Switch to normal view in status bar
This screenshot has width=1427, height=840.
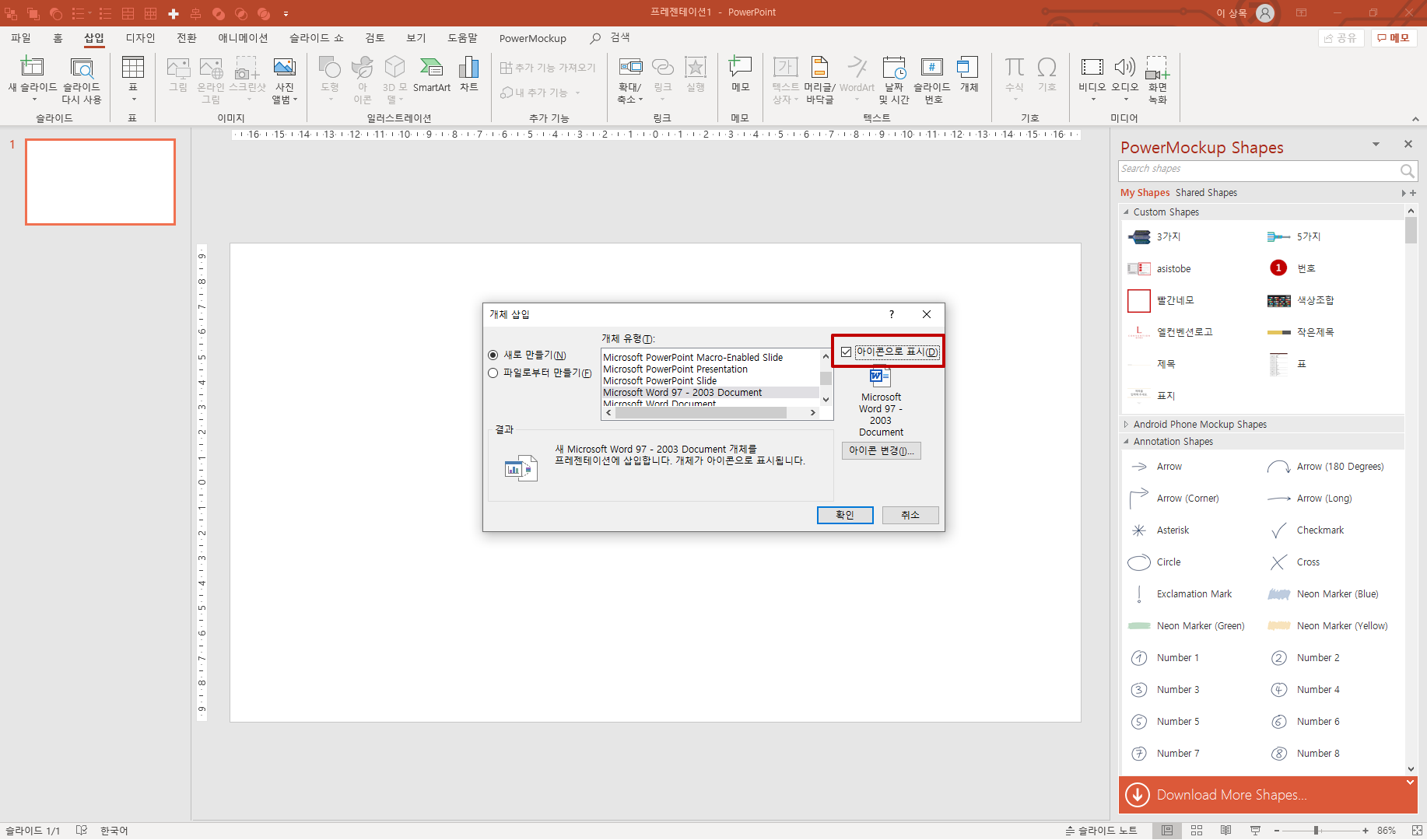tap(1167, 831)
